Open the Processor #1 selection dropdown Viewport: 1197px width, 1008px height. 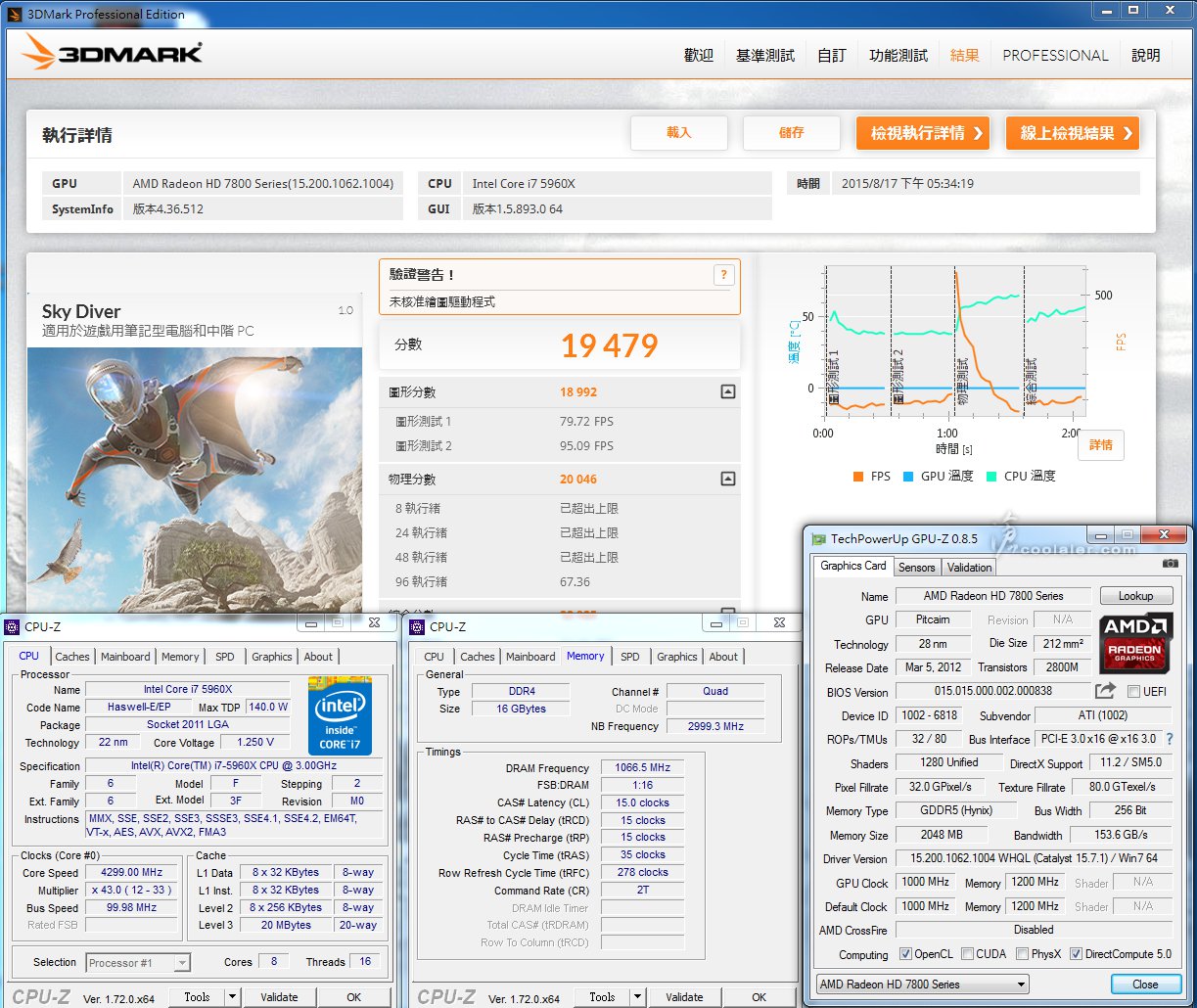pyautogui.click(x=138, y=963)
